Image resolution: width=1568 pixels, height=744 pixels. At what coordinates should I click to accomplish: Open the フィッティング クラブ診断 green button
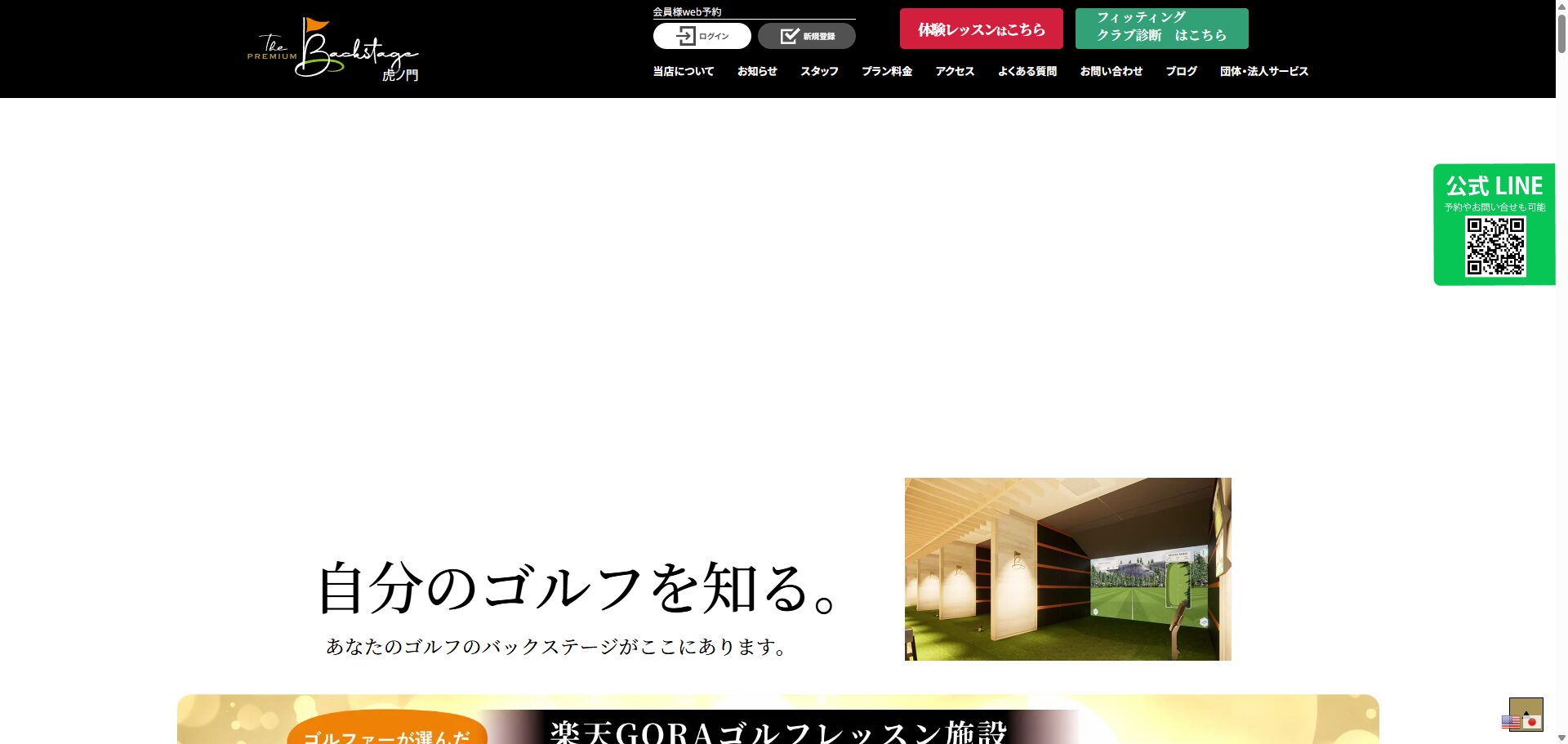tap(1161, 29)
